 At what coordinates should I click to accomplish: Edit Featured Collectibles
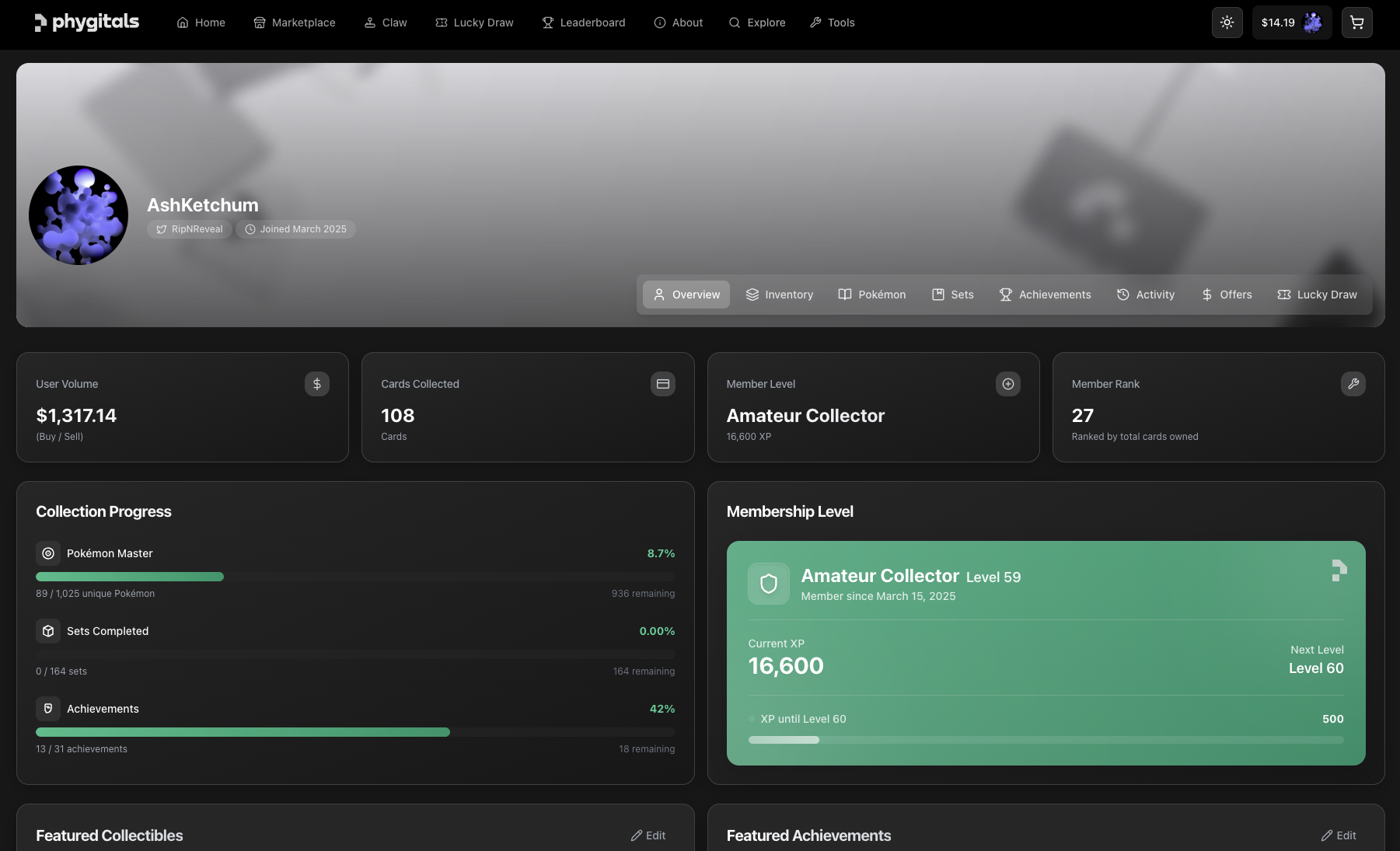648,835
